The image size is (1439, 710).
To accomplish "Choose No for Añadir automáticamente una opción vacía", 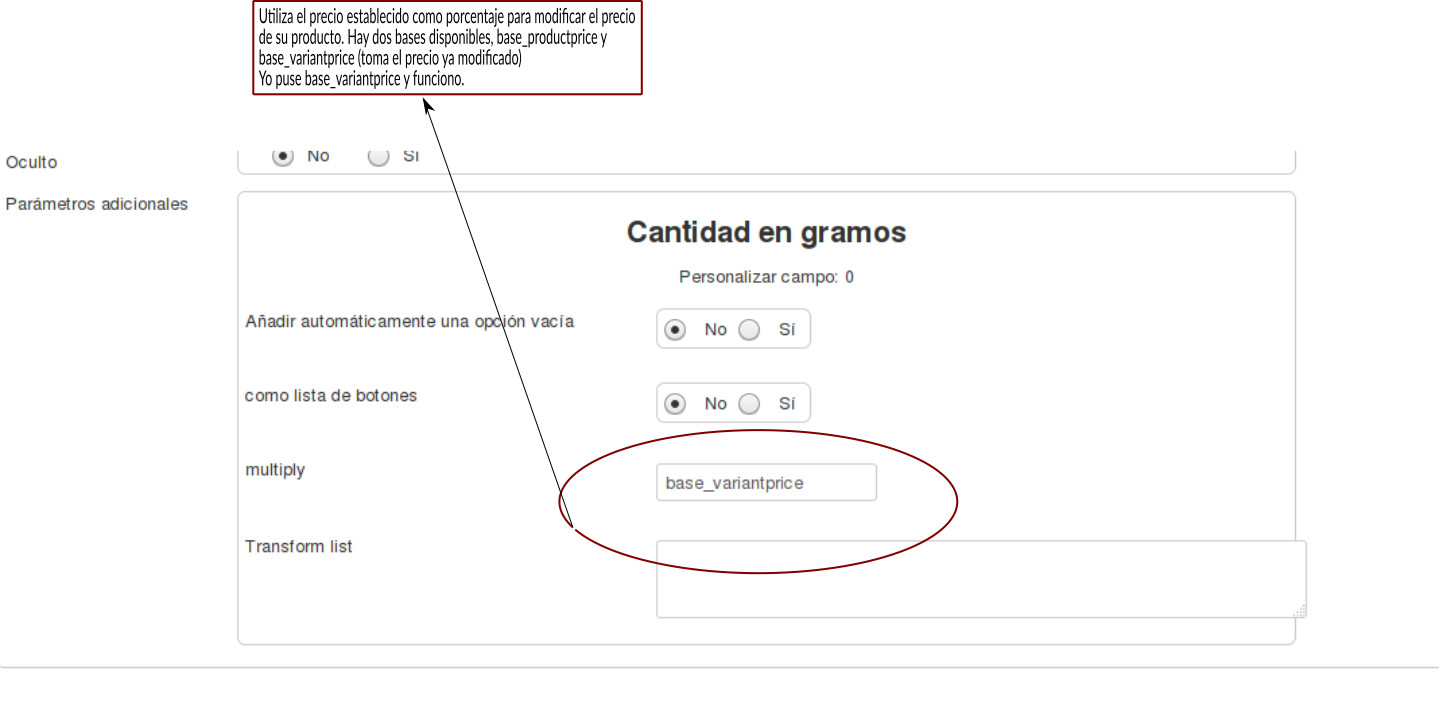I will [675, 330].
